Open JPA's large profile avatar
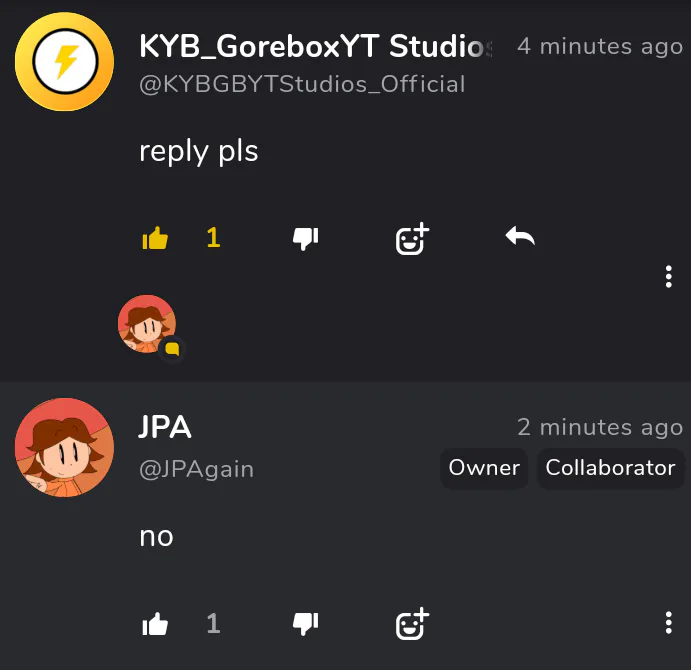Screen dimensions: 691x670 coord(64,447)
